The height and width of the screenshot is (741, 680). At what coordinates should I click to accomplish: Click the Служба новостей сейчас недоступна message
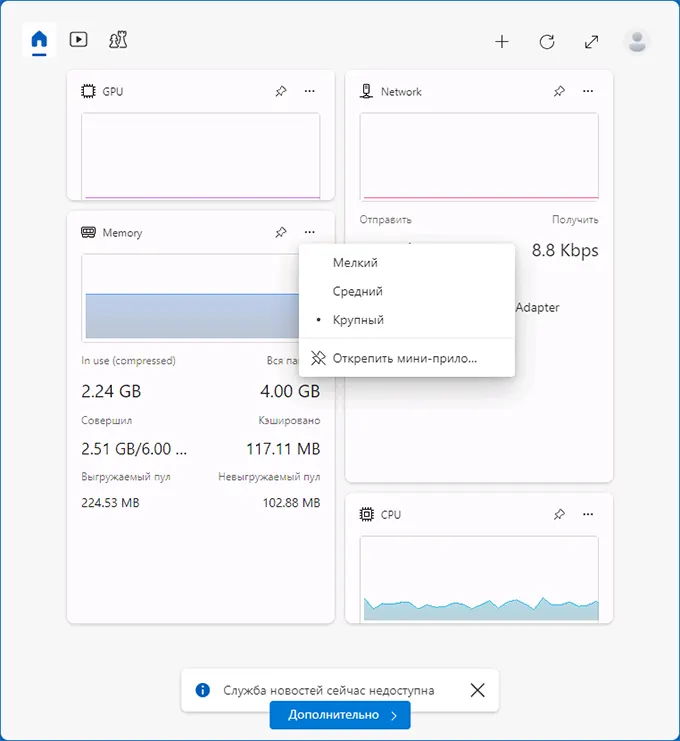click(x=328, y=690)
